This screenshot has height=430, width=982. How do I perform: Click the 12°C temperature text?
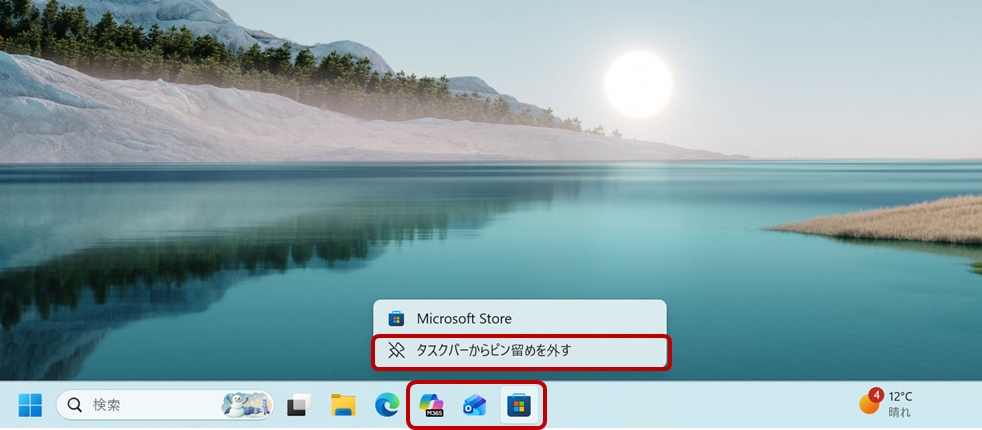pos(900,397)
